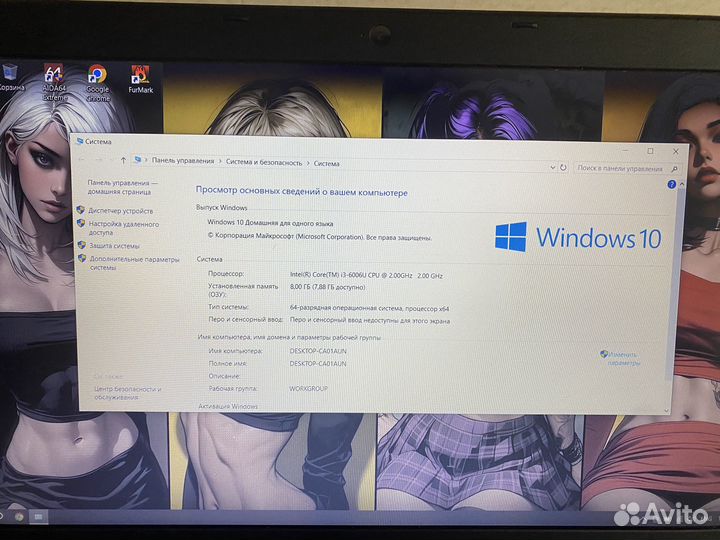Click the processor value 'Intel(R) Core(TM) i3-6006U'
Viewport: 720px width, 540px height.
pyautogui.click(x=366, y=275)
